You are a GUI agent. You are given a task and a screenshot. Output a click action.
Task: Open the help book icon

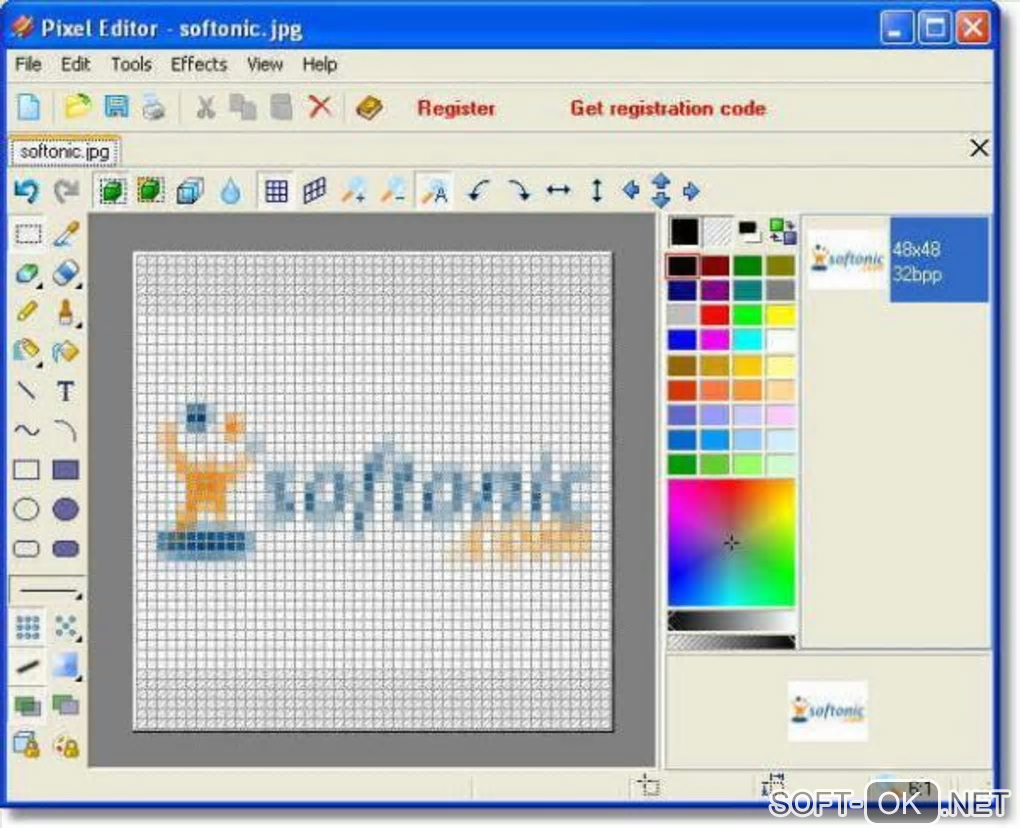point(369,107)
